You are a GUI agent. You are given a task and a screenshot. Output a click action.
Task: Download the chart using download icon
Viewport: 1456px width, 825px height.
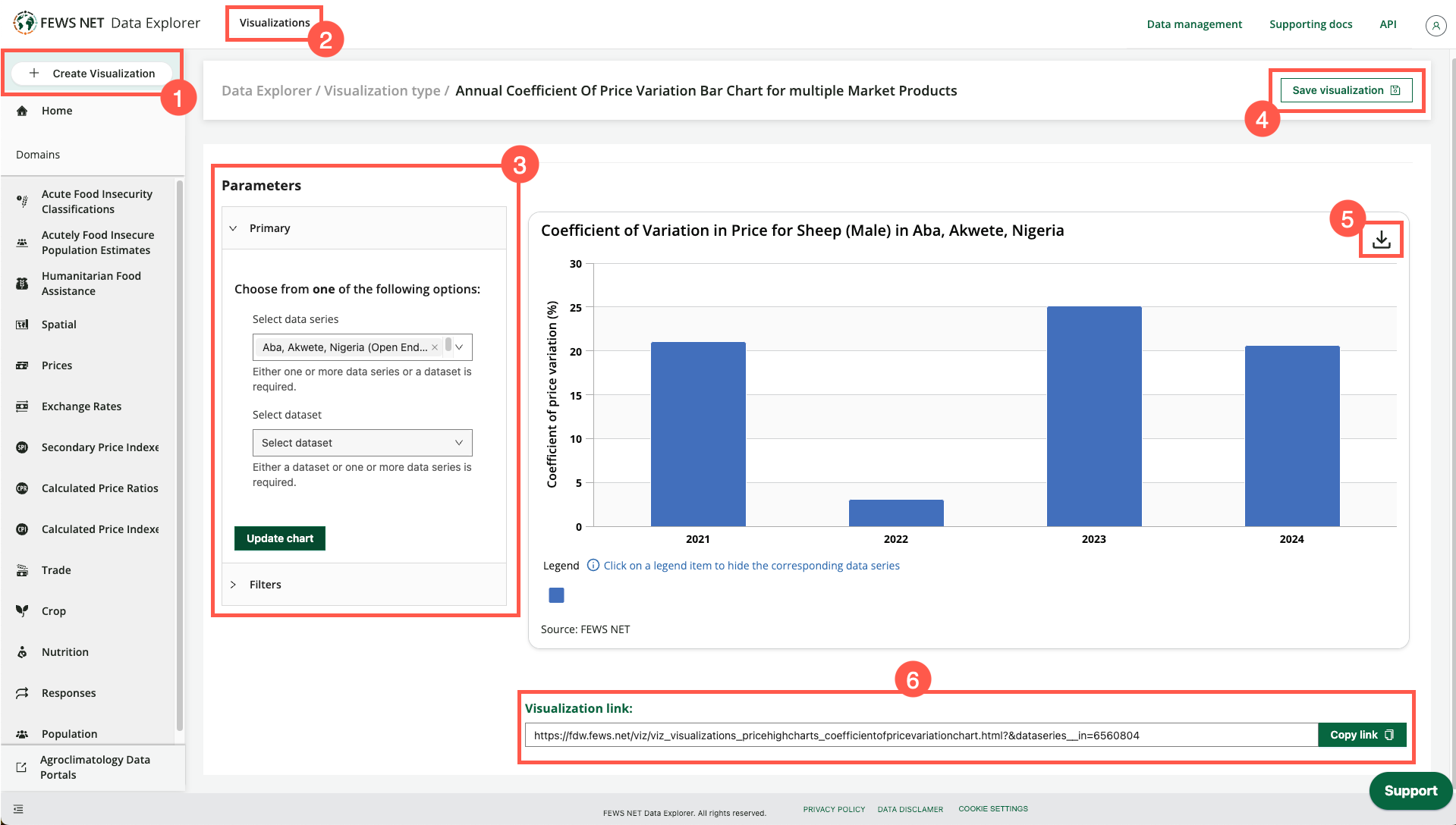(x=1381, y=239)
